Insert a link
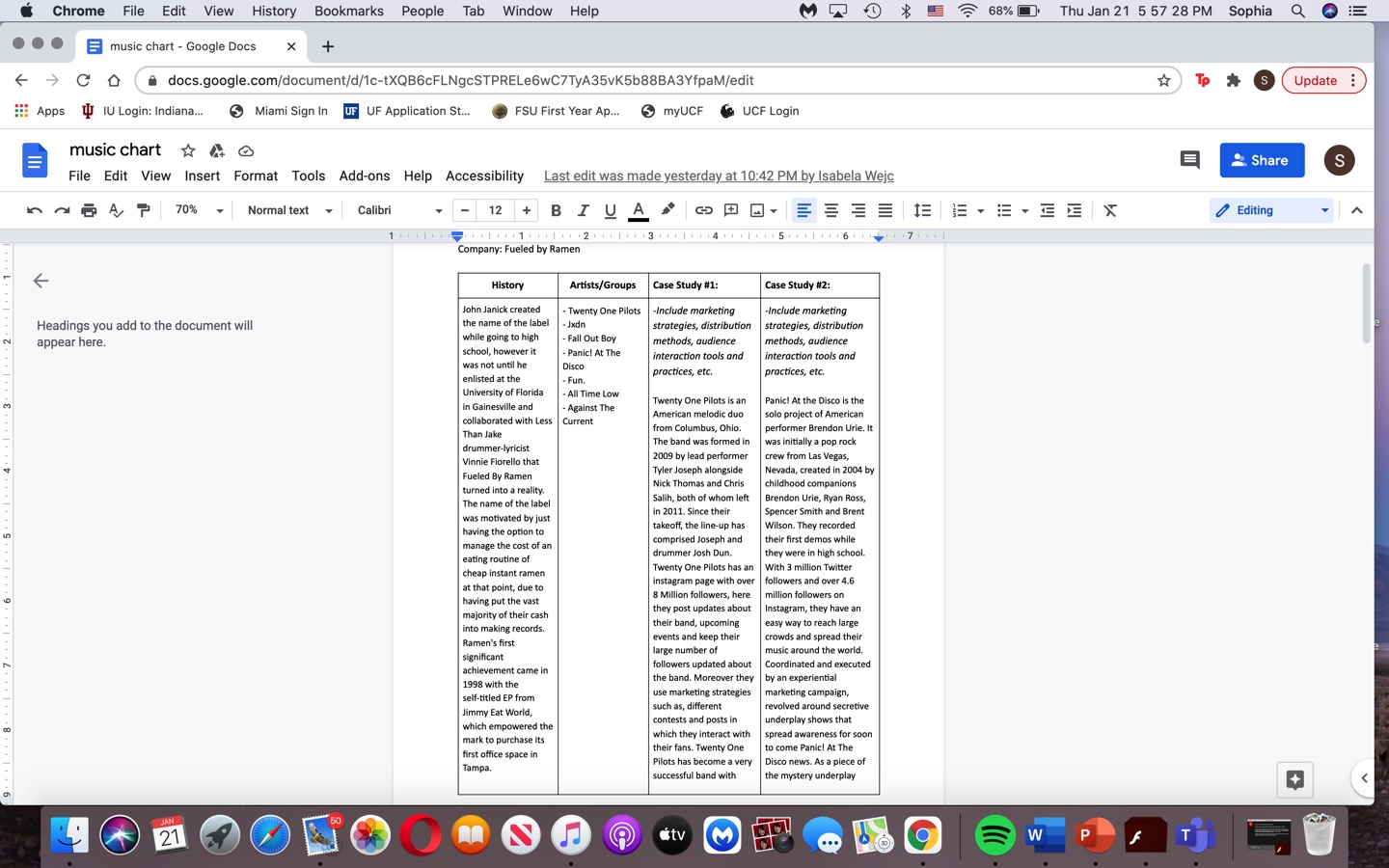Image resolution: width=1389 pixels, height=868 pixels. 704,210
